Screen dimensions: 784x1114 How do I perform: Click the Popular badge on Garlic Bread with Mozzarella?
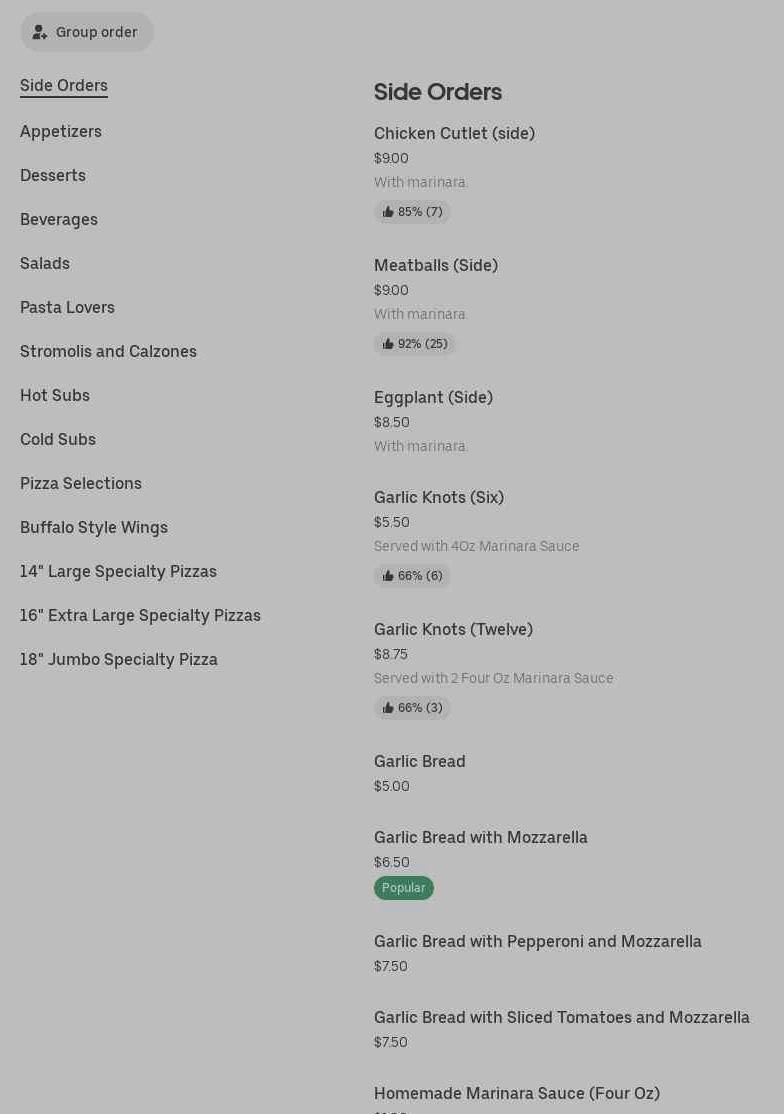tap(403, 888)
